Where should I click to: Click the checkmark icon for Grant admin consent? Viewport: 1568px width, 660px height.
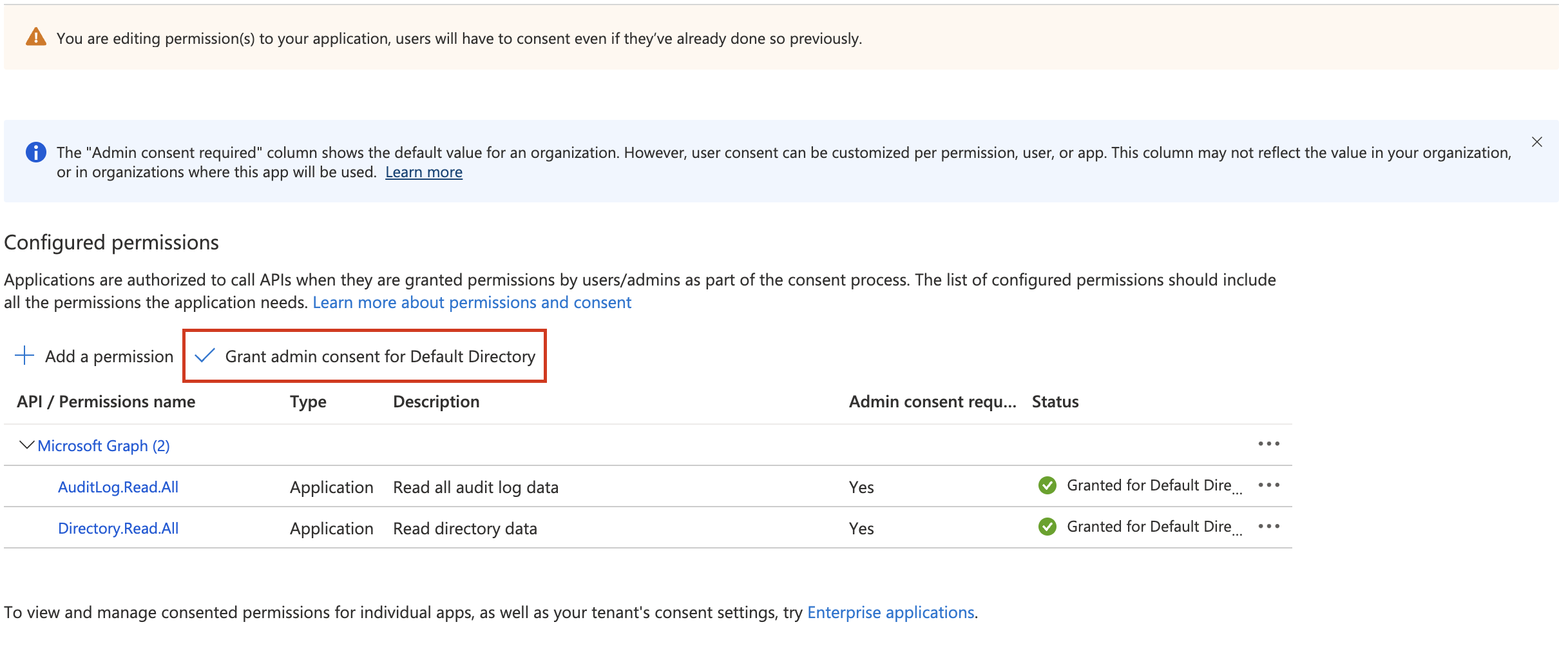click(204, 356)
